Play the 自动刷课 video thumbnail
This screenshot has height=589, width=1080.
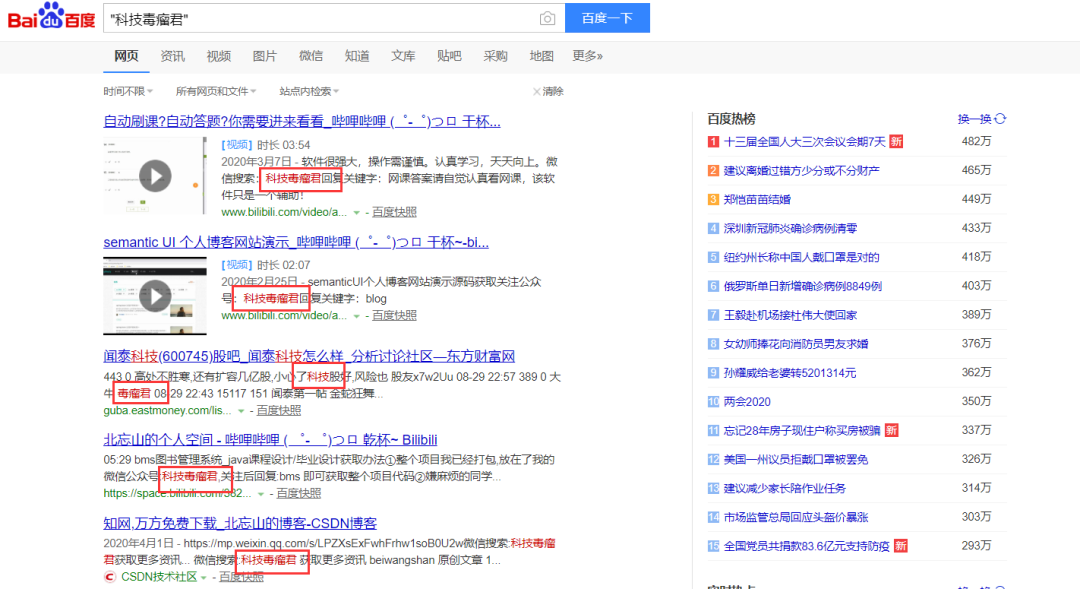point(155,176)
